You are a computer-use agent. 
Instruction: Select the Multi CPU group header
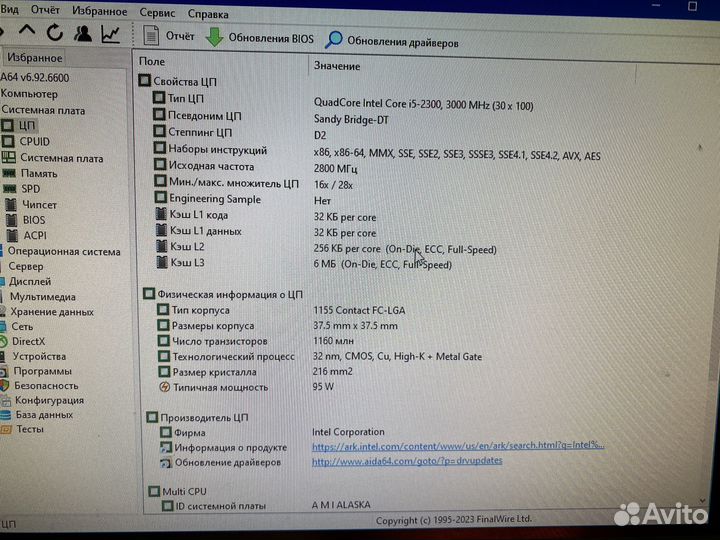coord(184,491)
